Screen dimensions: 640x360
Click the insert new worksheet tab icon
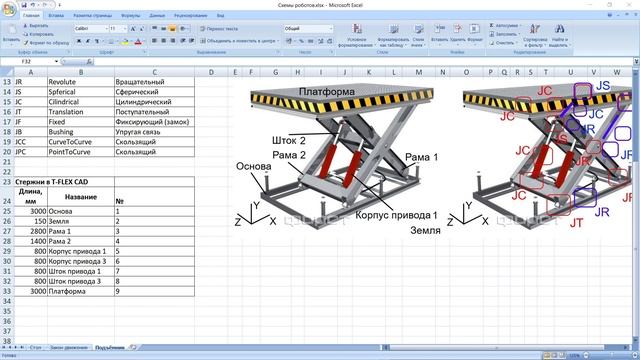(x=133, y=347)
